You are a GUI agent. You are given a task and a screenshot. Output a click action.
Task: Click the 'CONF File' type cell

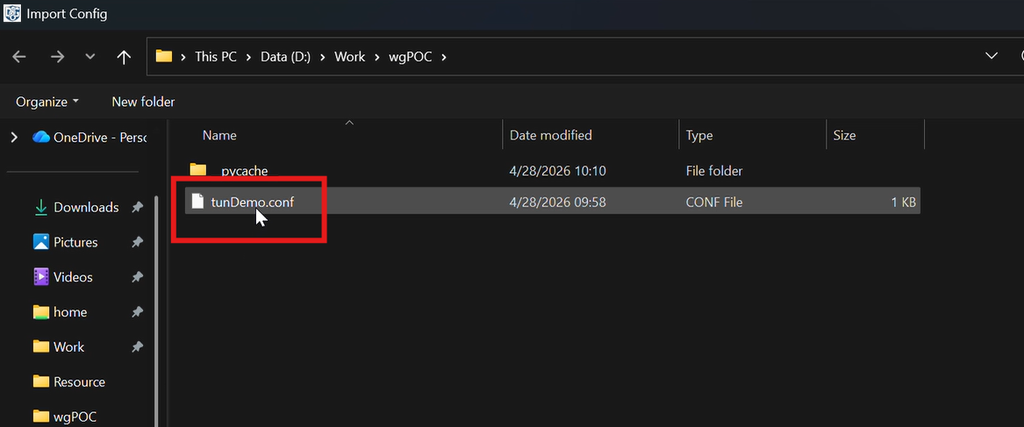(714, 202)
